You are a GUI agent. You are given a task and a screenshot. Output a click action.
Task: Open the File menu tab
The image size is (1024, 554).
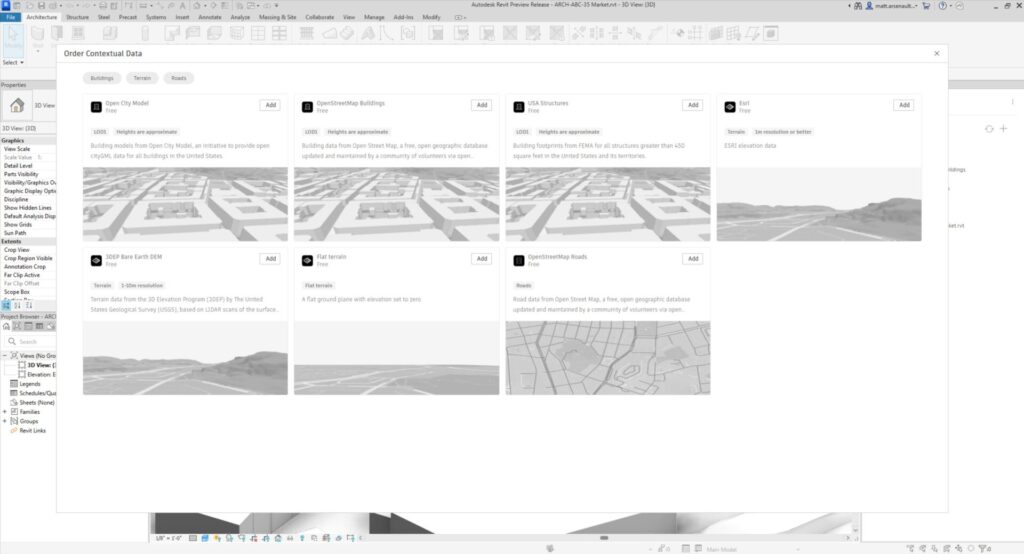10,17
